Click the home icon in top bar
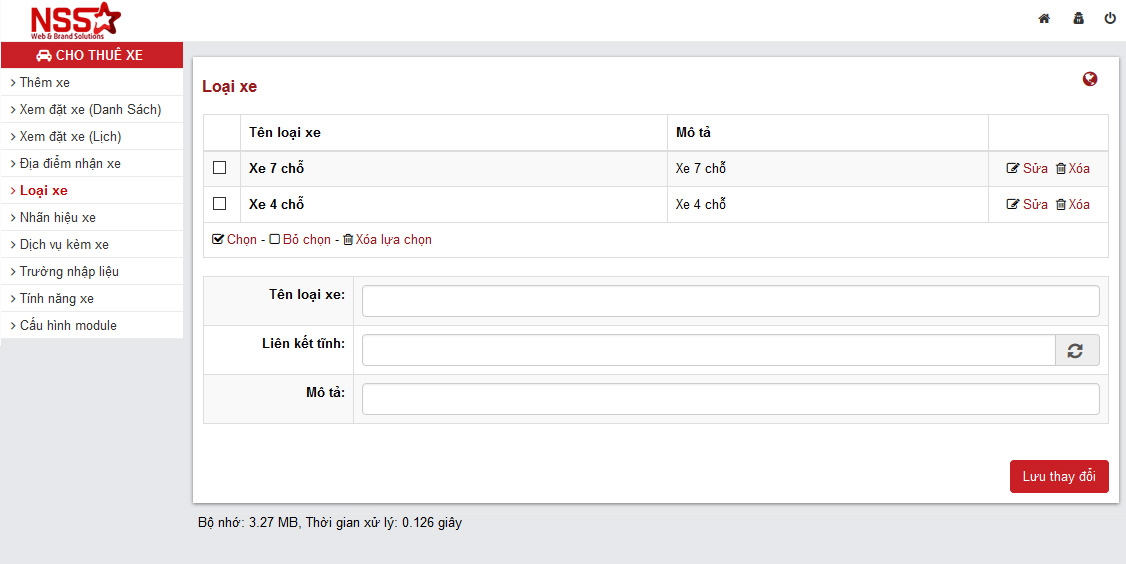Screen dimensions: 1126x564 [1044, 18]
